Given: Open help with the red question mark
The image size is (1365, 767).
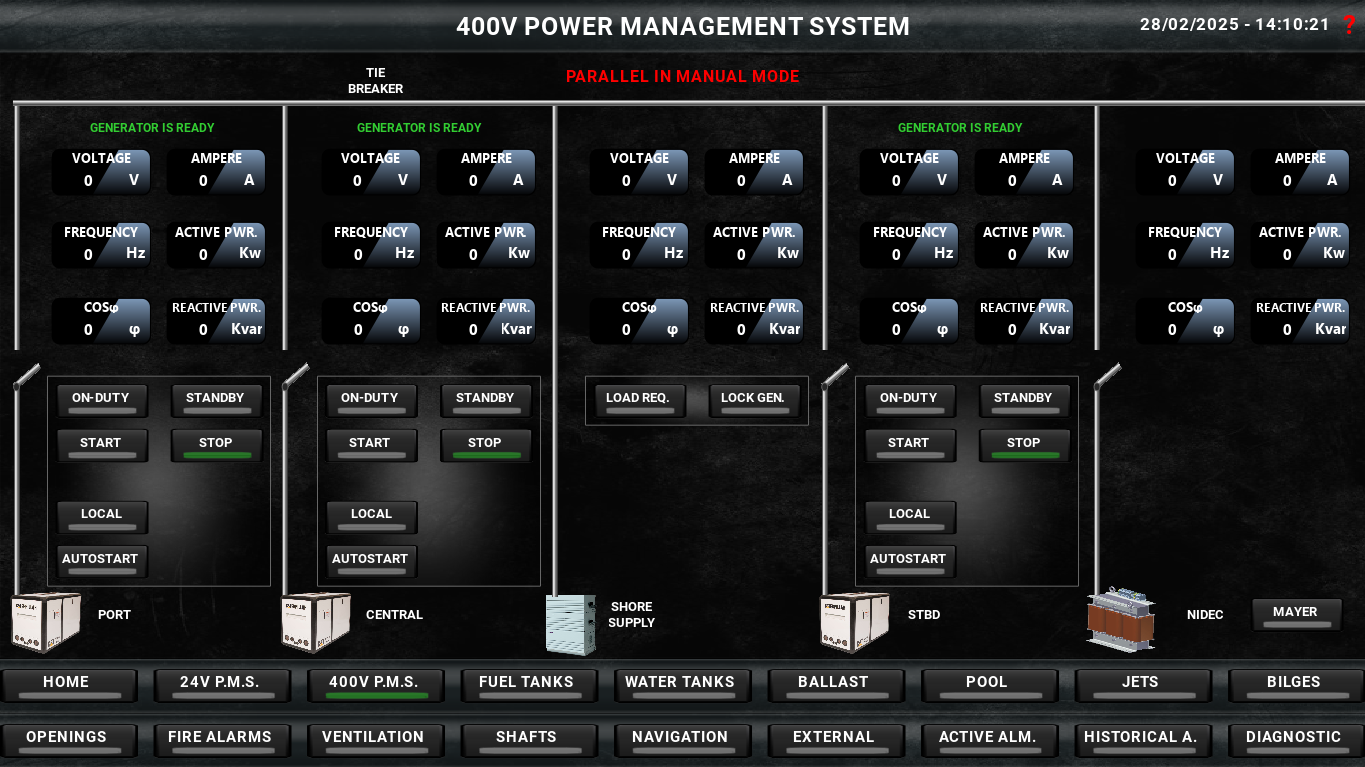Looking at the screenshot, I should click(x=1349, y=25).
